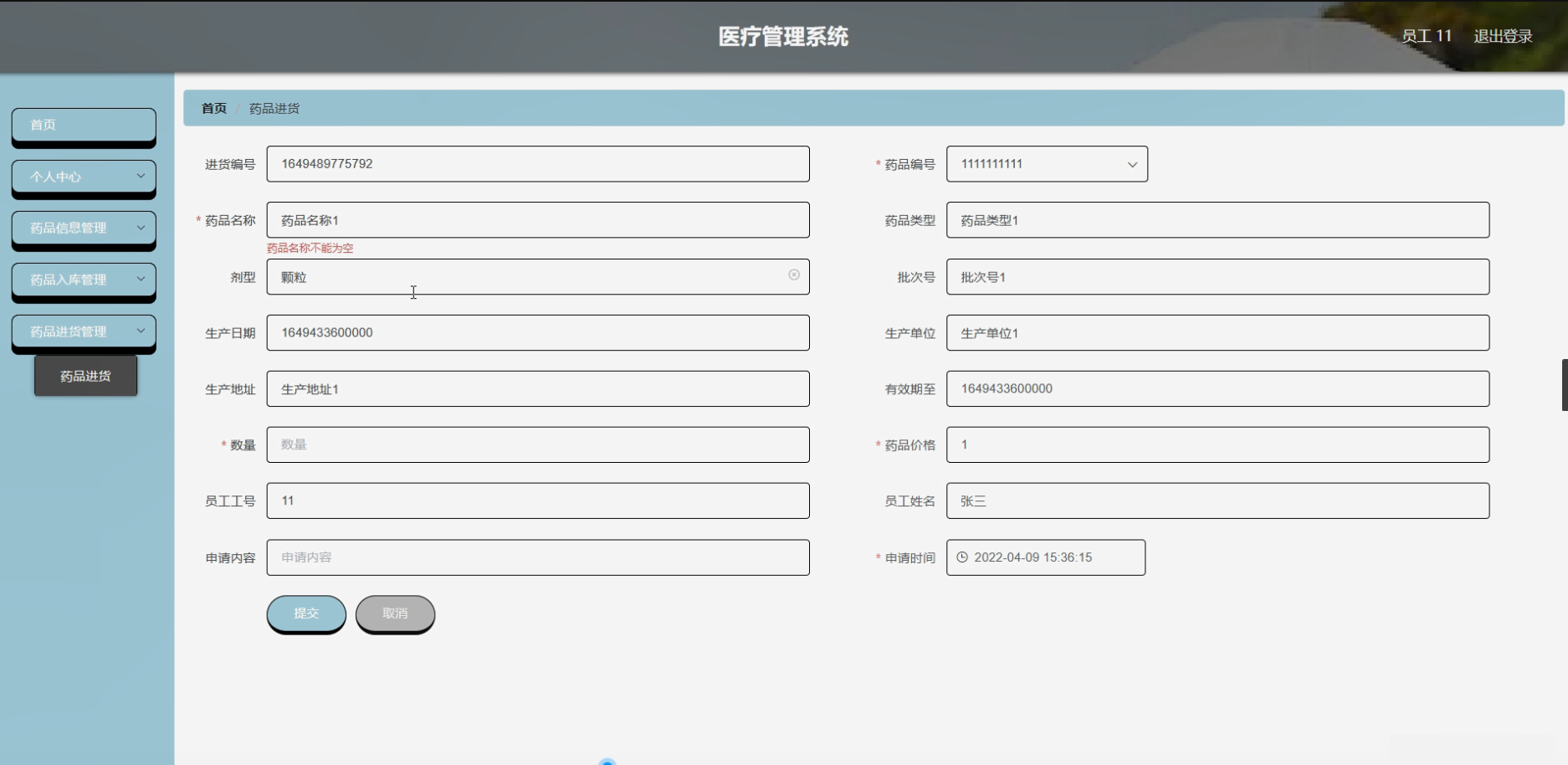Screen dimensions: 1568x765
Task: Click the 提交 submit button
Action: 306,614
